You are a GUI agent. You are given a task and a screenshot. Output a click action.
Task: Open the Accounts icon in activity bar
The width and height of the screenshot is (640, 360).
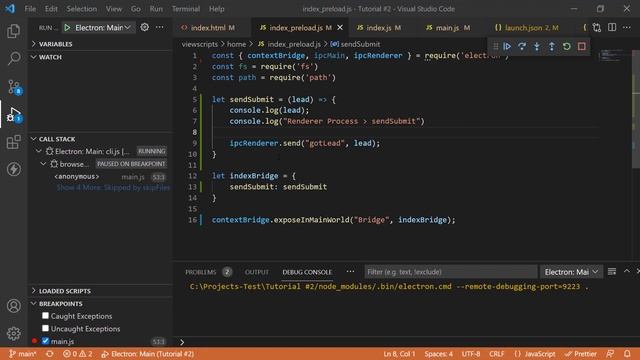coord(13,306)
